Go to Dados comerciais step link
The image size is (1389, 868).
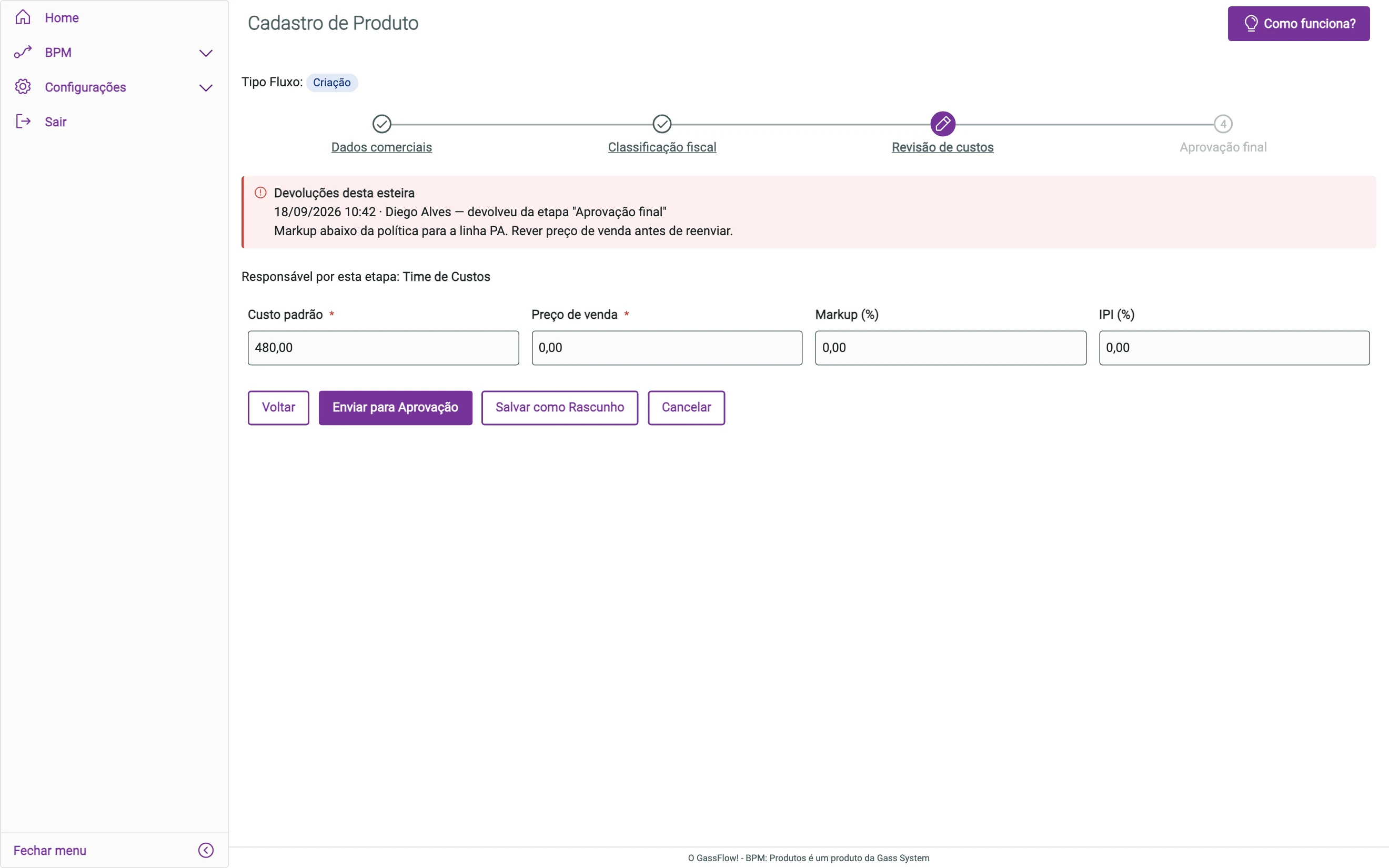(x=381, y=147)
